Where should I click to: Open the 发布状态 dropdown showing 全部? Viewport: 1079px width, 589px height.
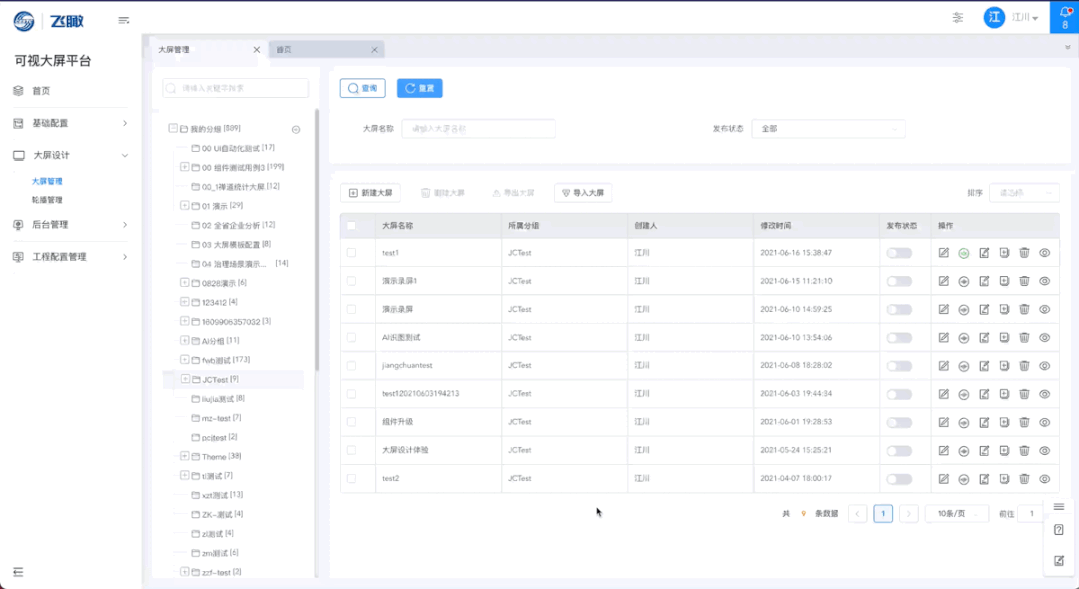(828, 129)
